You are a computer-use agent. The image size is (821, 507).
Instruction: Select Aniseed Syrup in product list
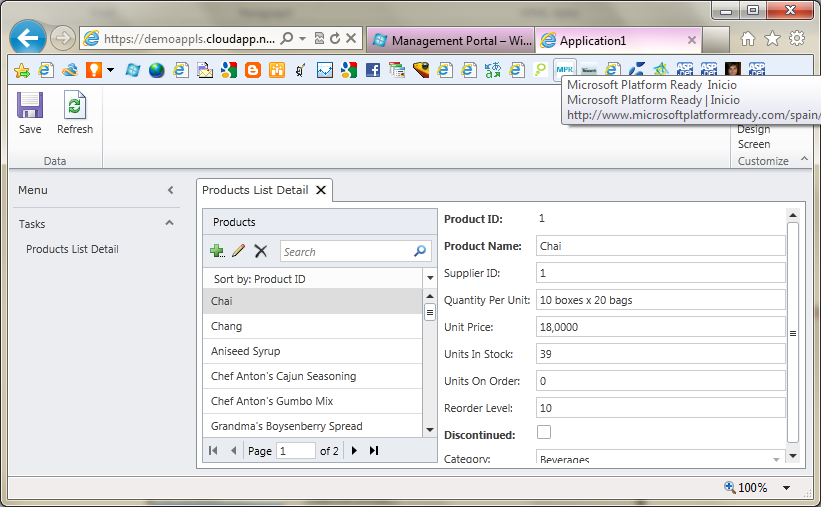[245, 351]
